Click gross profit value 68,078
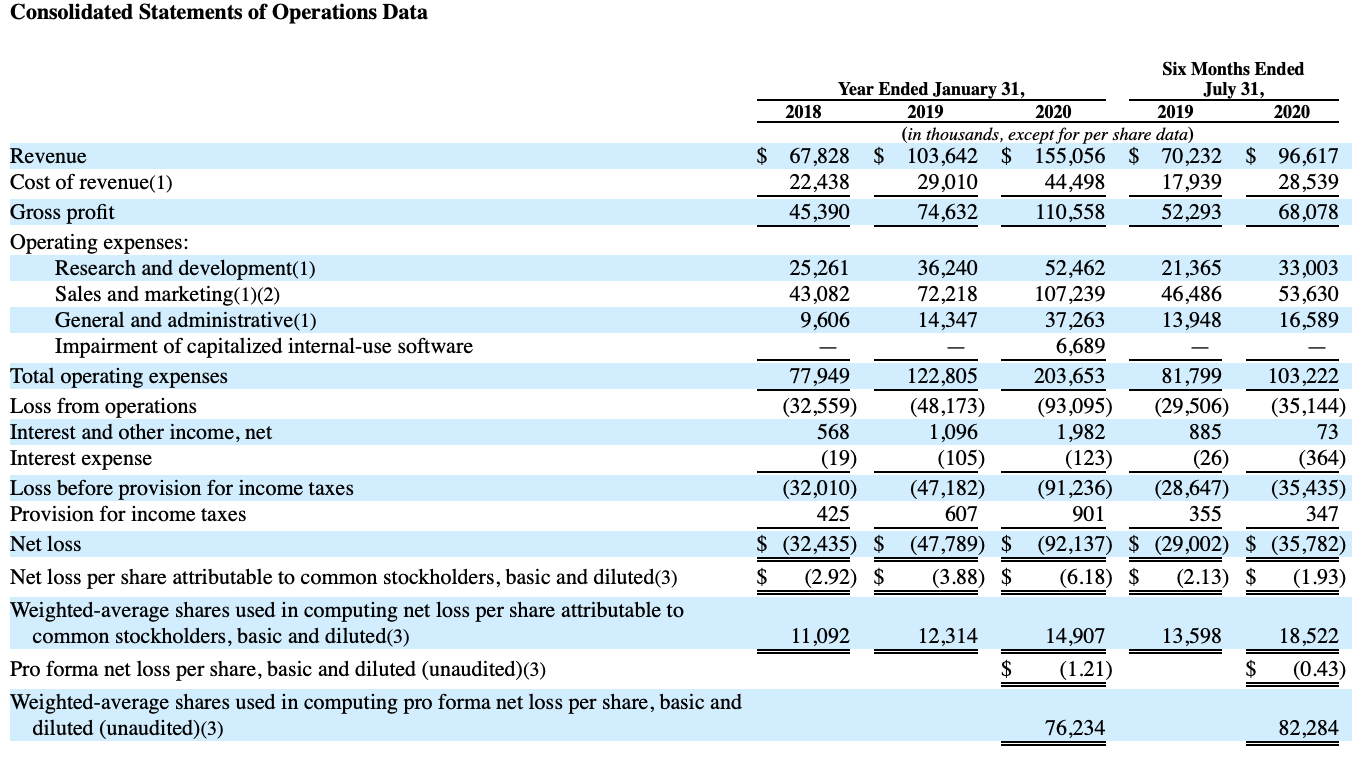Image resolution: width=1368 pixels, height=772 pixels. click(1308, 212)
